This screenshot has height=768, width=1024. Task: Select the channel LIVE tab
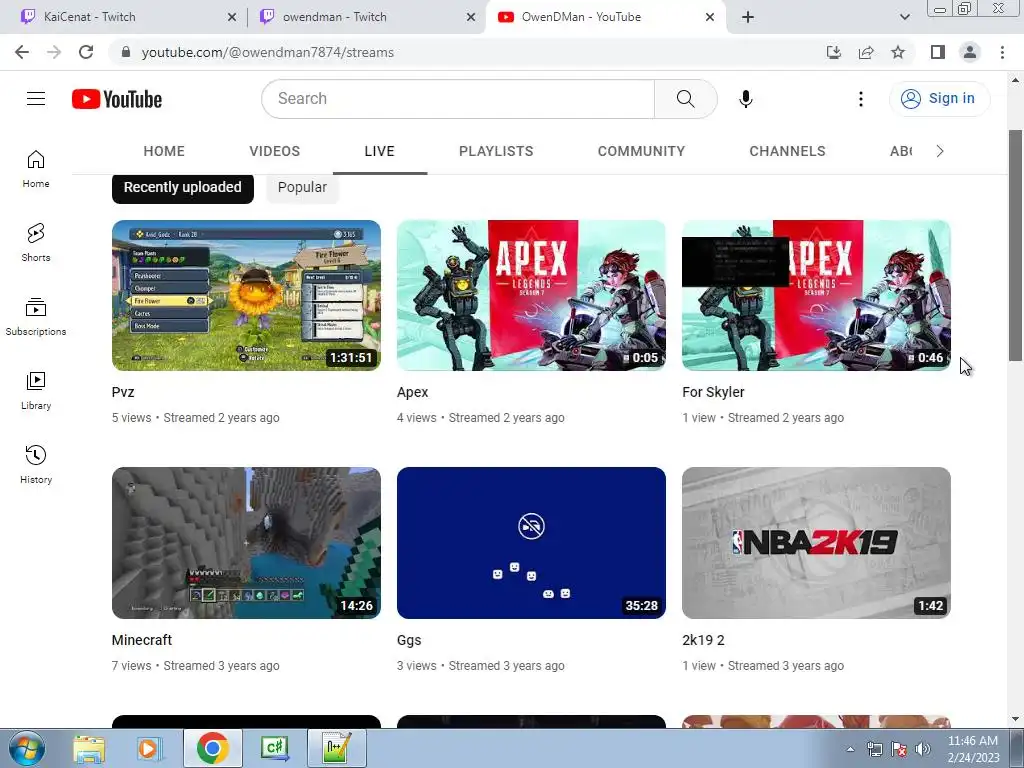pyautogui.click(x=379, y=152)
